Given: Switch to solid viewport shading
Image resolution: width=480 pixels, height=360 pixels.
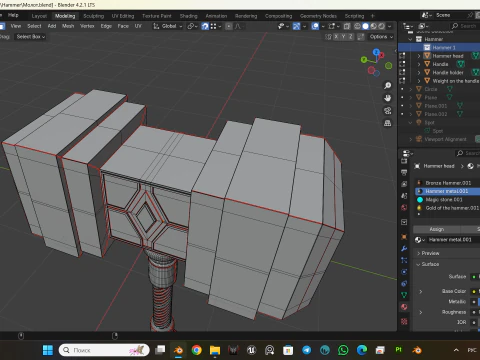Looking at the screenshot, I should pyautogui.click(x=365, y=26).
